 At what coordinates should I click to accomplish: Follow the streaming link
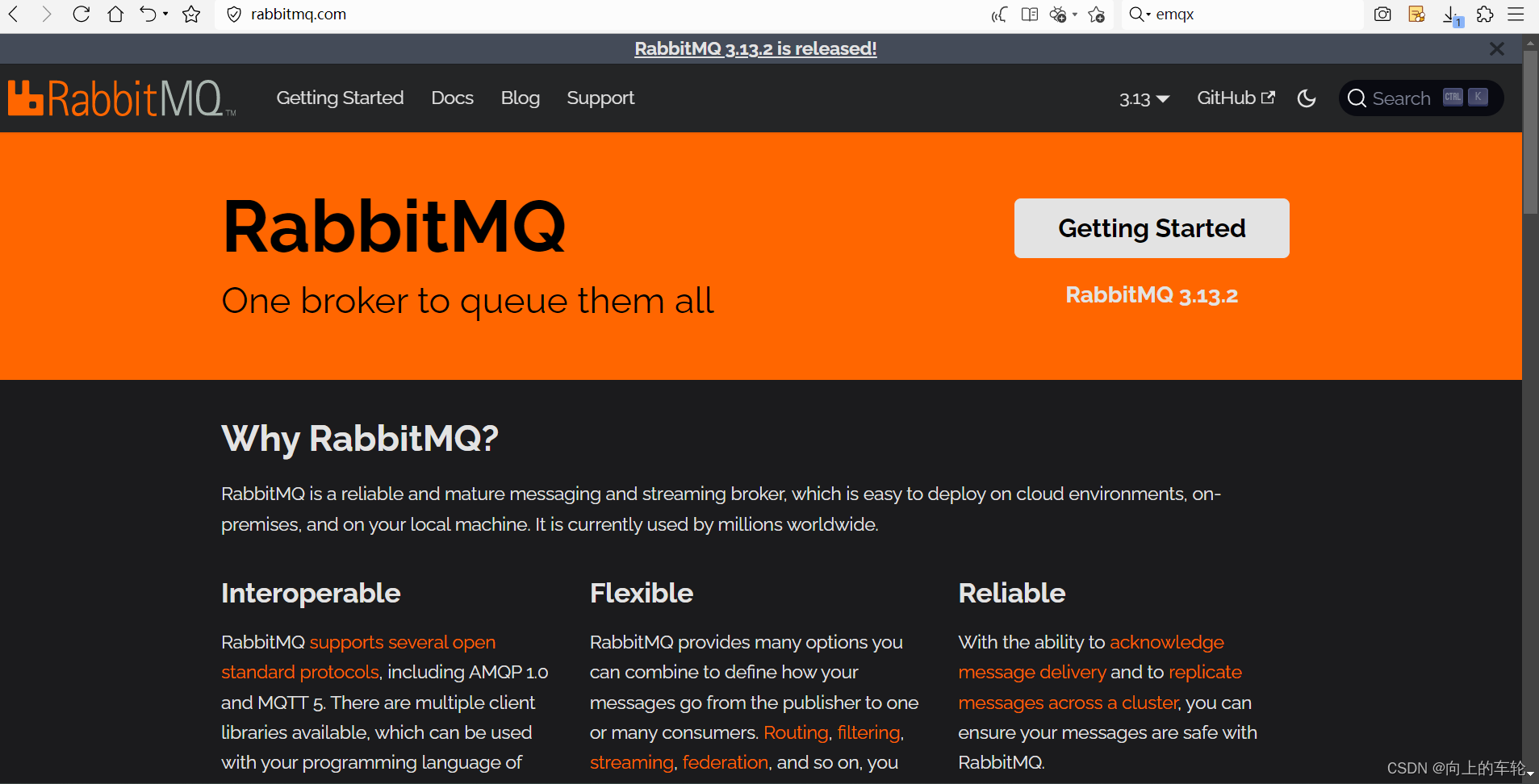(631, 762)
